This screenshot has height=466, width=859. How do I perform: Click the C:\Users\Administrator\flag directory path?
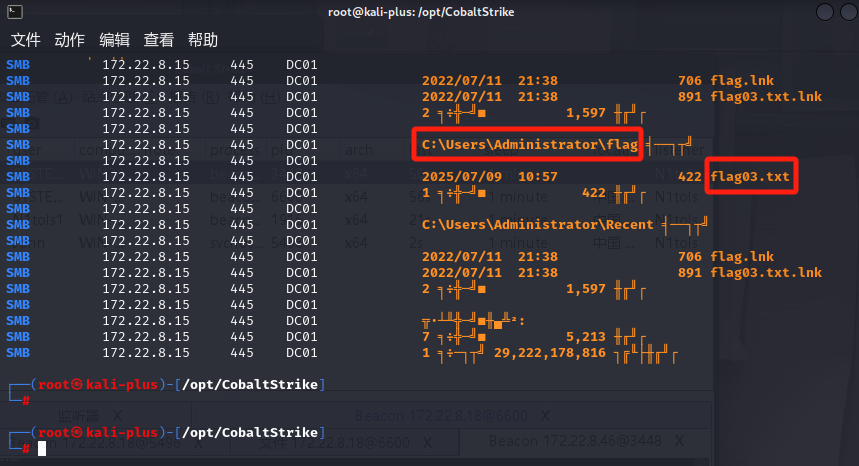[x=529, y=145]
